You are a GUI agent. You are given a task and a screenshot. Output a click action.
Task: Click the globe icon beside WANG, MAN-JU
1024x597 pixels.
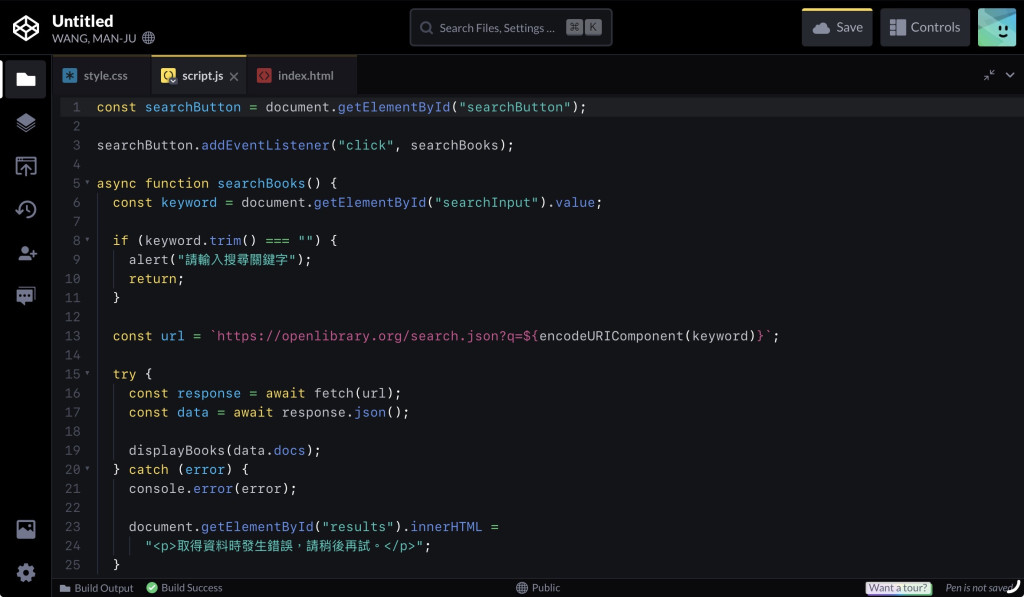point(149,38)
